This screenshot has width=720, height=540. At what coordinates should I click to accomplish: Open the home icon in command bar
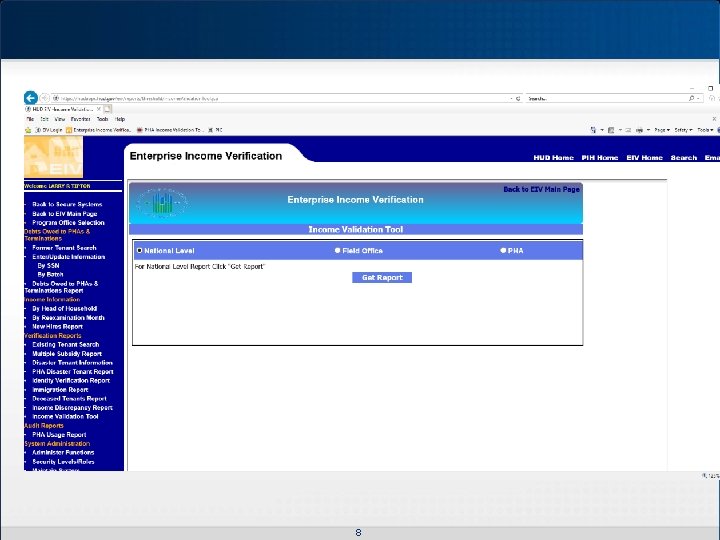(x=593, y=130)
